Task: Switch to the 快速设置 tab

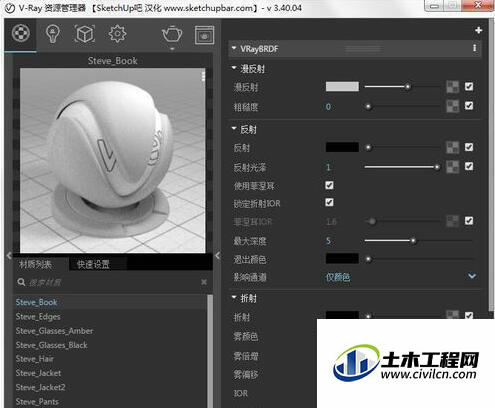Action: (x=93, y=265)
